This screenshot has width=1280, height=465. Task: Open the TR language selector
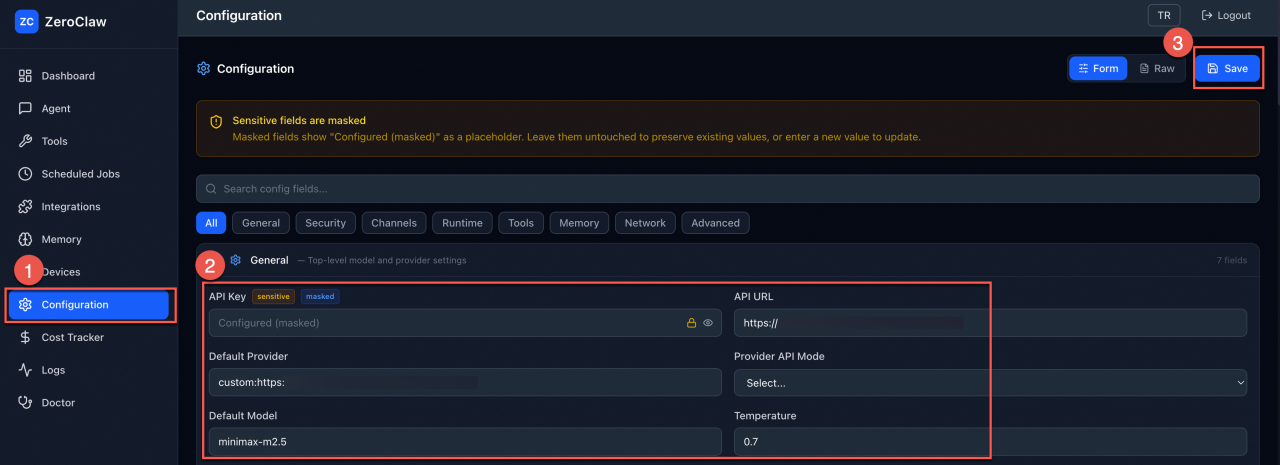[1164, 15]
